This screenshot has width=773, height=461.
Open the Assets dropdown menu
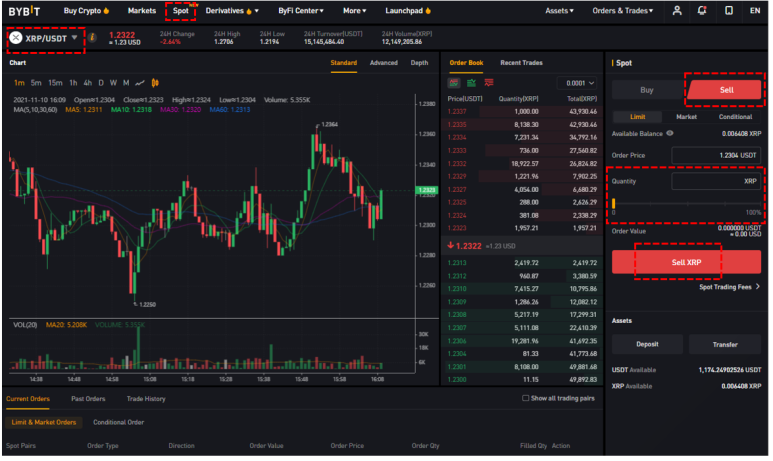click(x=562, y=11)
